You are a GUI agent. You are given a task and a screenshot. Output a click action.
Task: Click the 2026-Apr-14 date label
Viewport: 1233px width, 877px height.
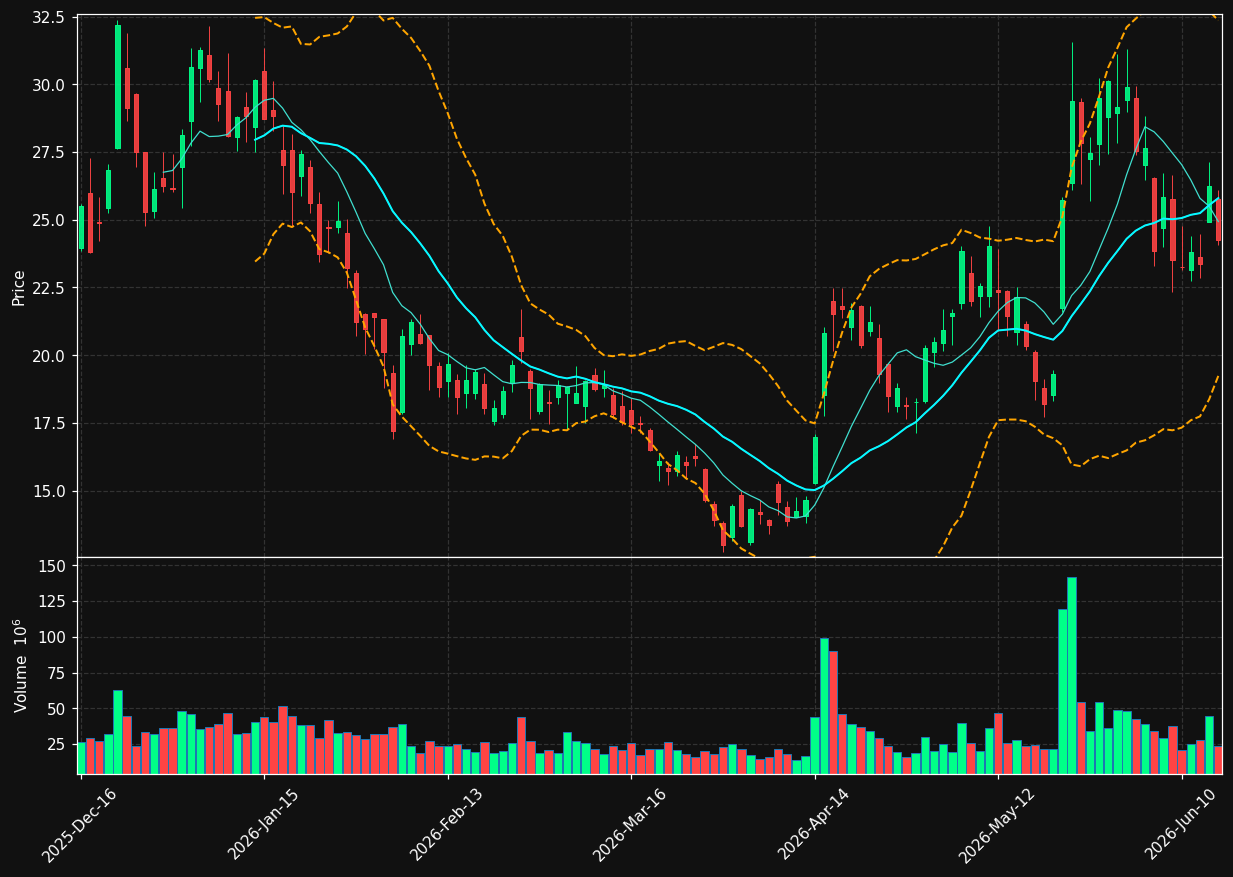[814, 825]
